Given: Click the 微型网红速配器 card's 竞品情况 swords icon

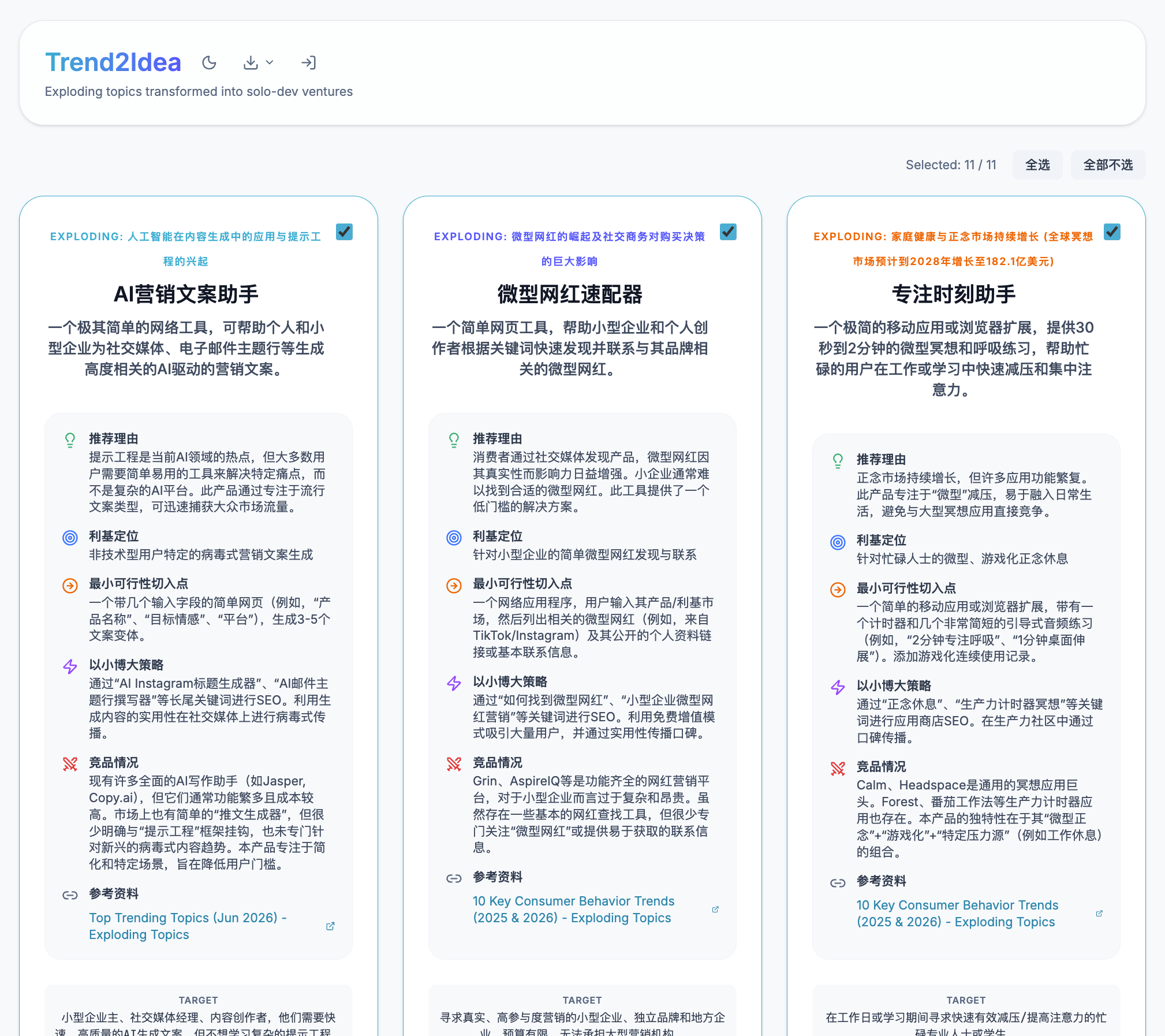Looking at the screenshot, I should pyautogui.click(x=454, y=765).
